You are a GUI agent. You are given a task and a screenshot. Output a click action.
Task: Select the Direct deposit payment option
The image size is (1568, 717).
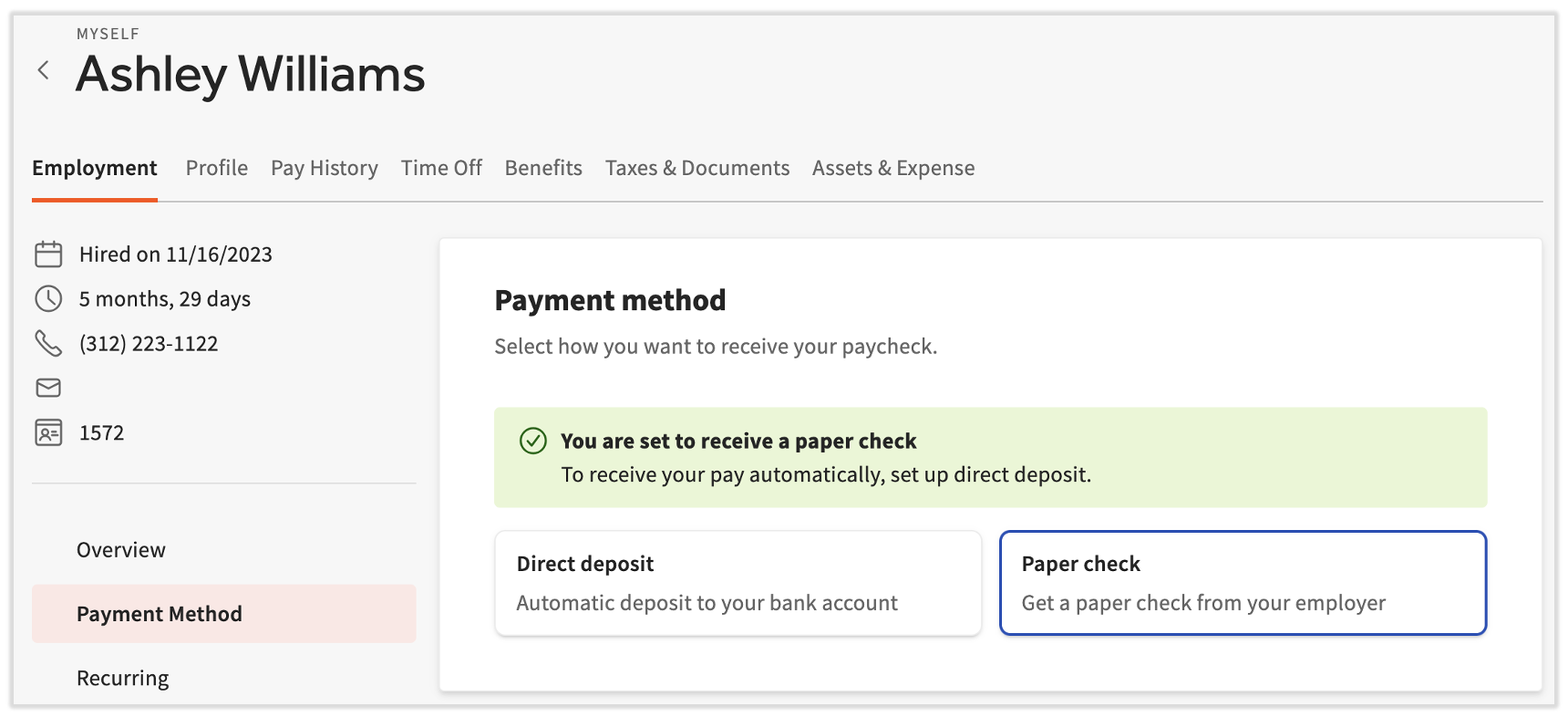pos(738,583)
